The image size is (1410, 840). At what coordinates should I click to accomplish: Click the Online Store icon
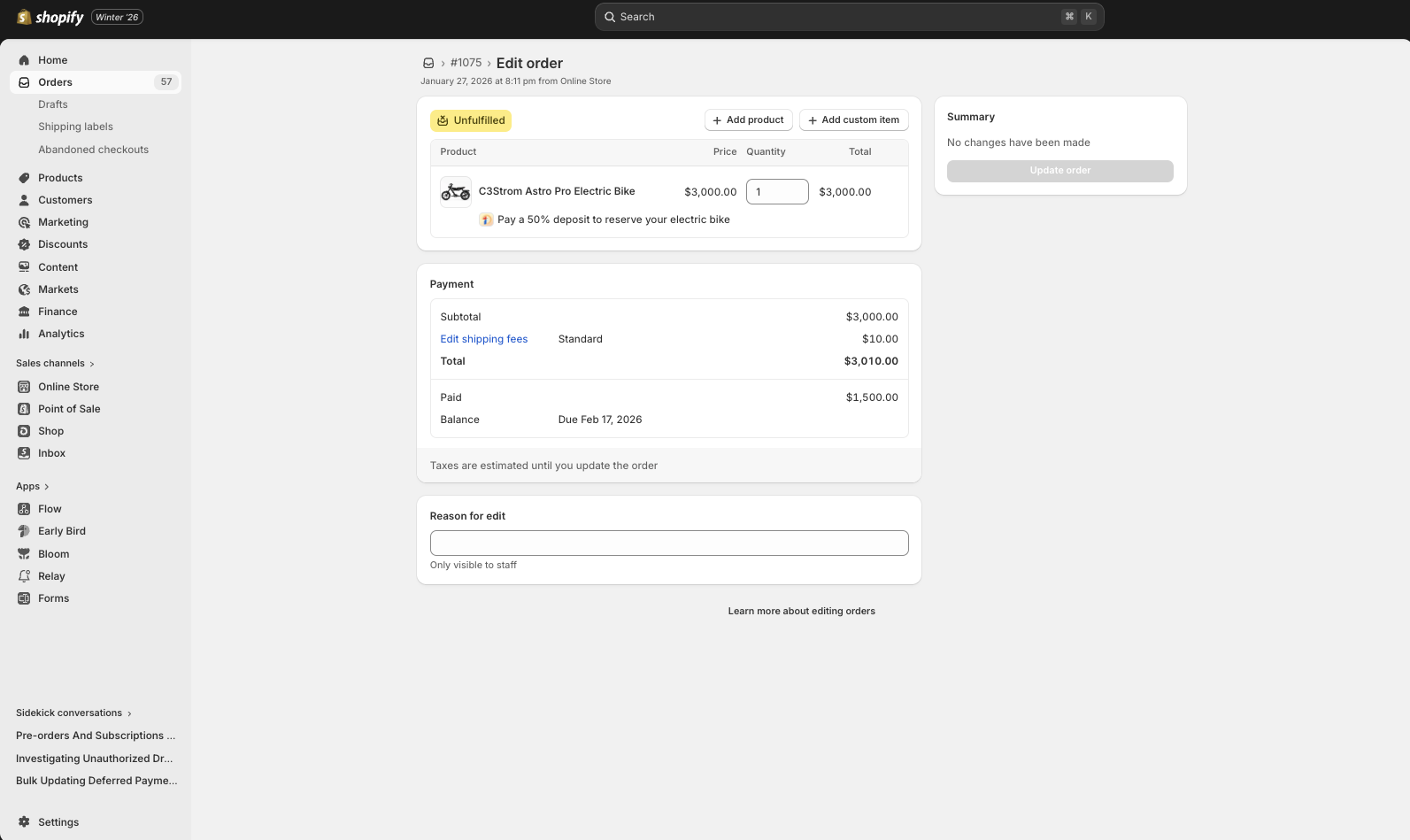(x=24, y=387)
